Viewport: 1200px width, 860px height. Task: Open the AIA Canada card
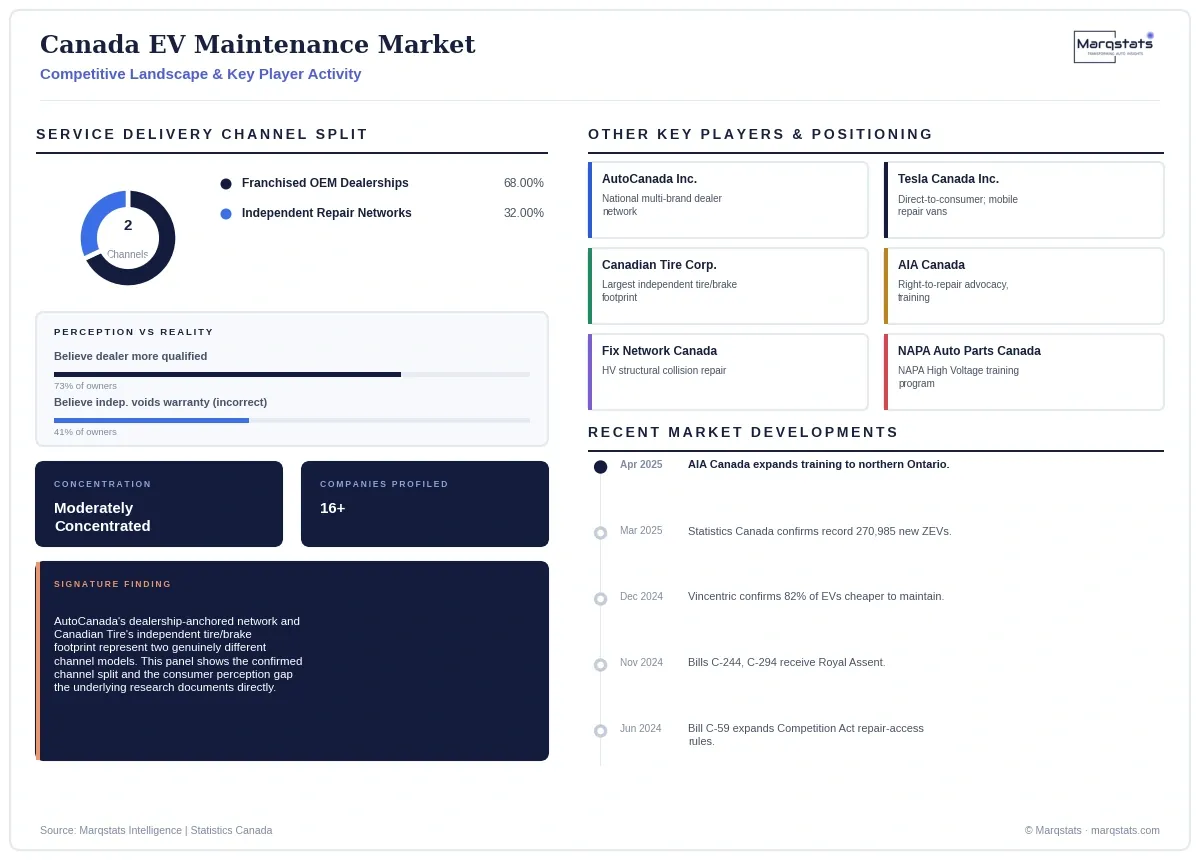tap(1024, 286)
